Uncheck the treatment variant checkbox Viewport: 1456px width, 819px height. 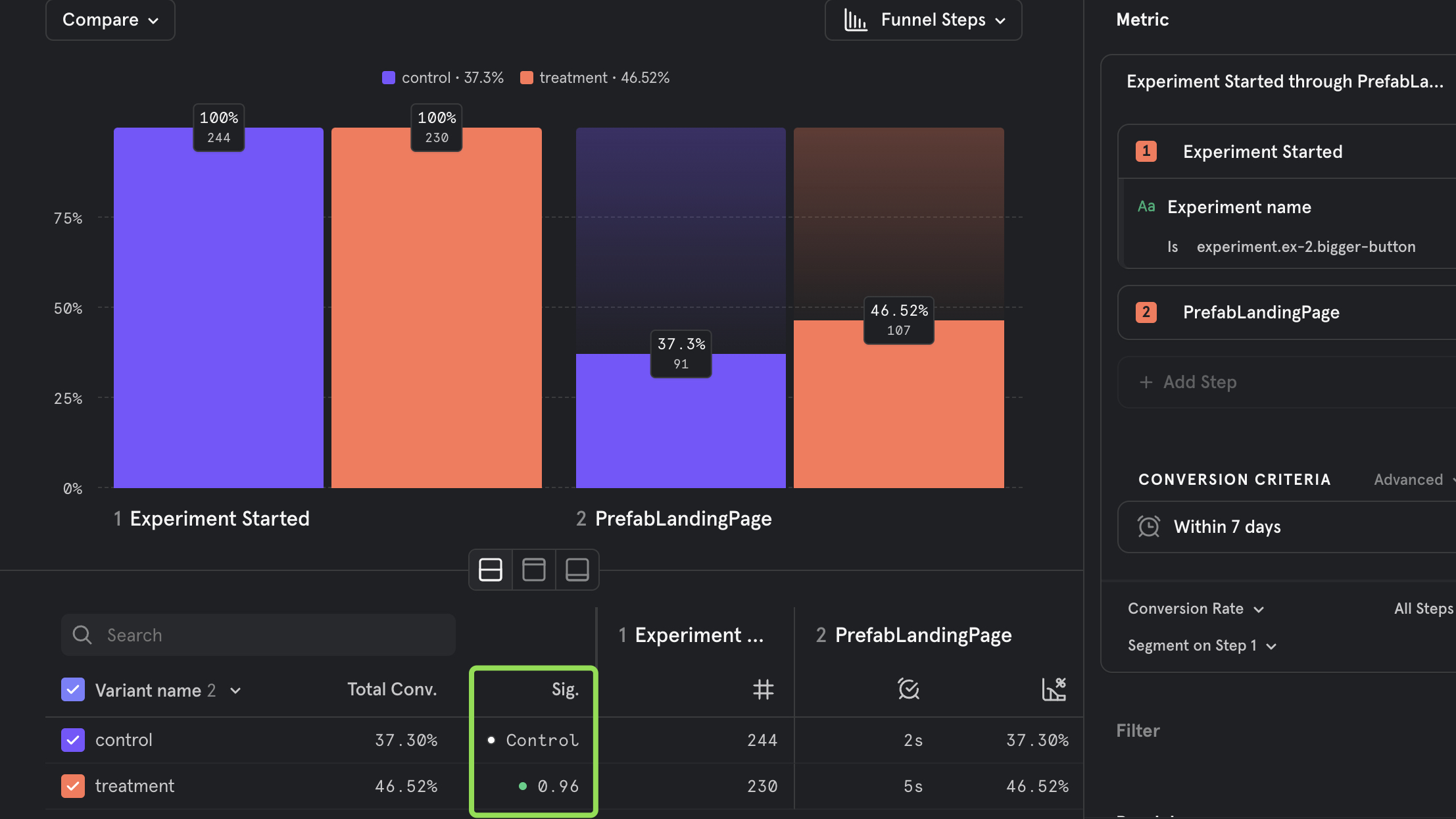pyautogui.click(x=73, y=786)
